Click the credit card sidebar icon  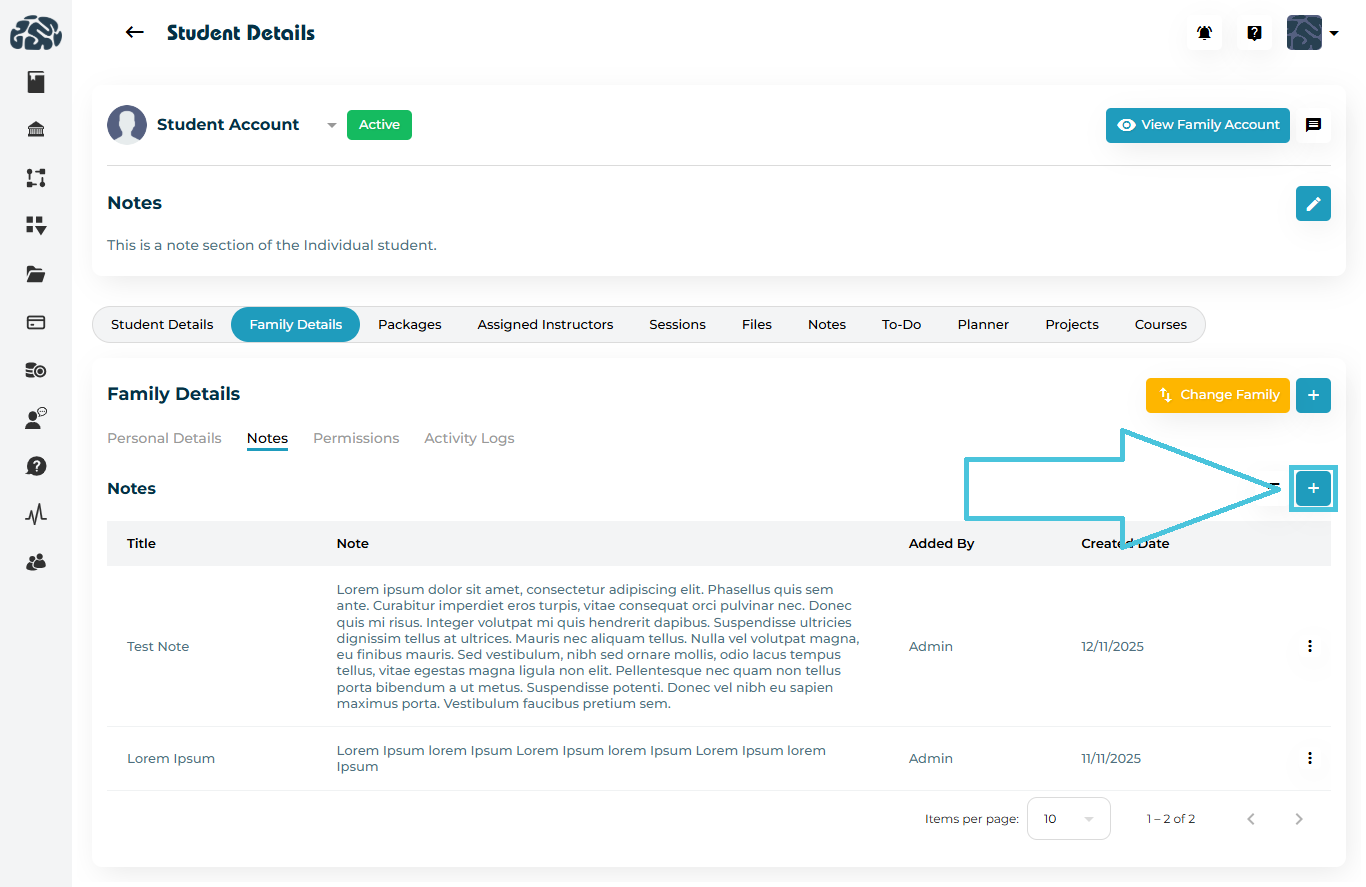click(36, 322)
